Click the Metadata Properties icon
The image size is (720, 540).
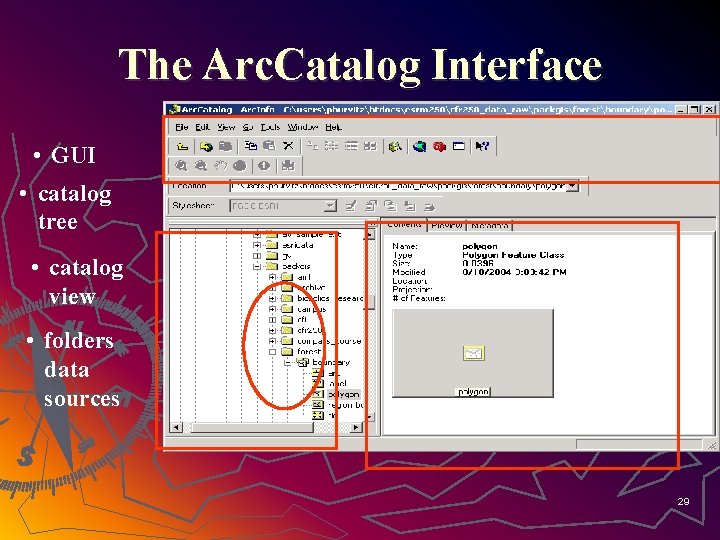click(371, 206)
